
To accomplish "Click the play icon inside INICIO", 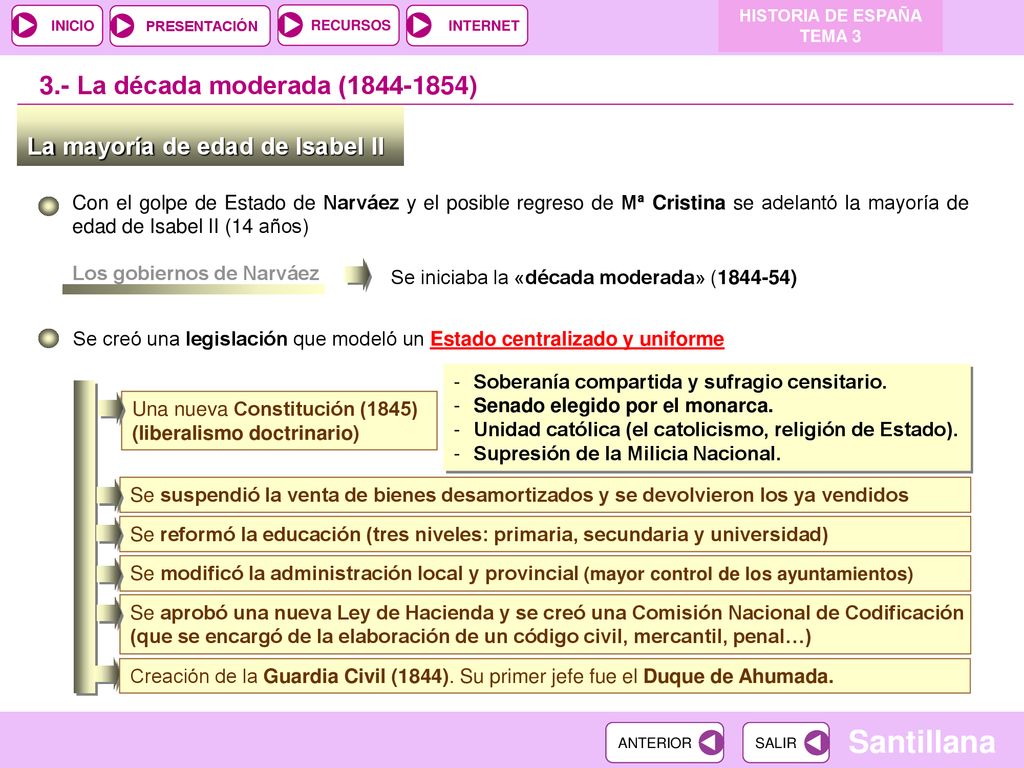I will click(26, 25).
